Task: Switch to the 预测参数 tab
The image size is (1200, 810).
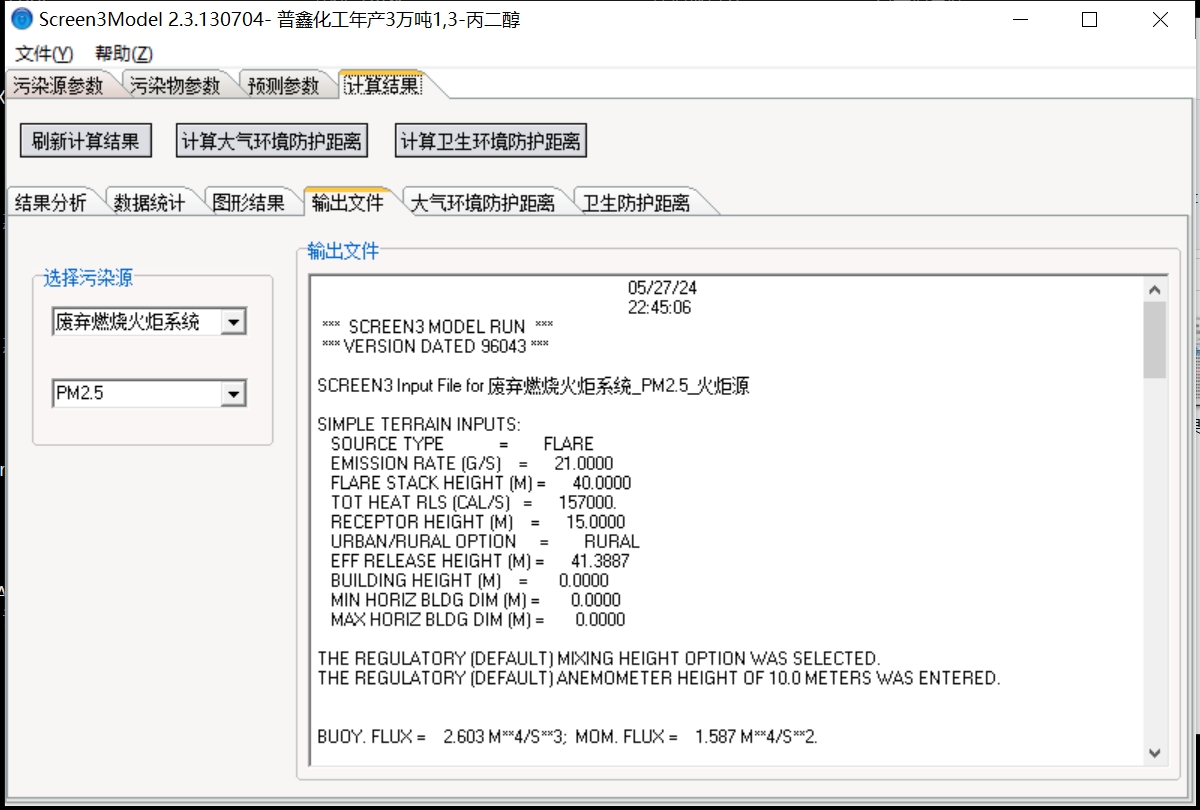Action: [284, 86]
